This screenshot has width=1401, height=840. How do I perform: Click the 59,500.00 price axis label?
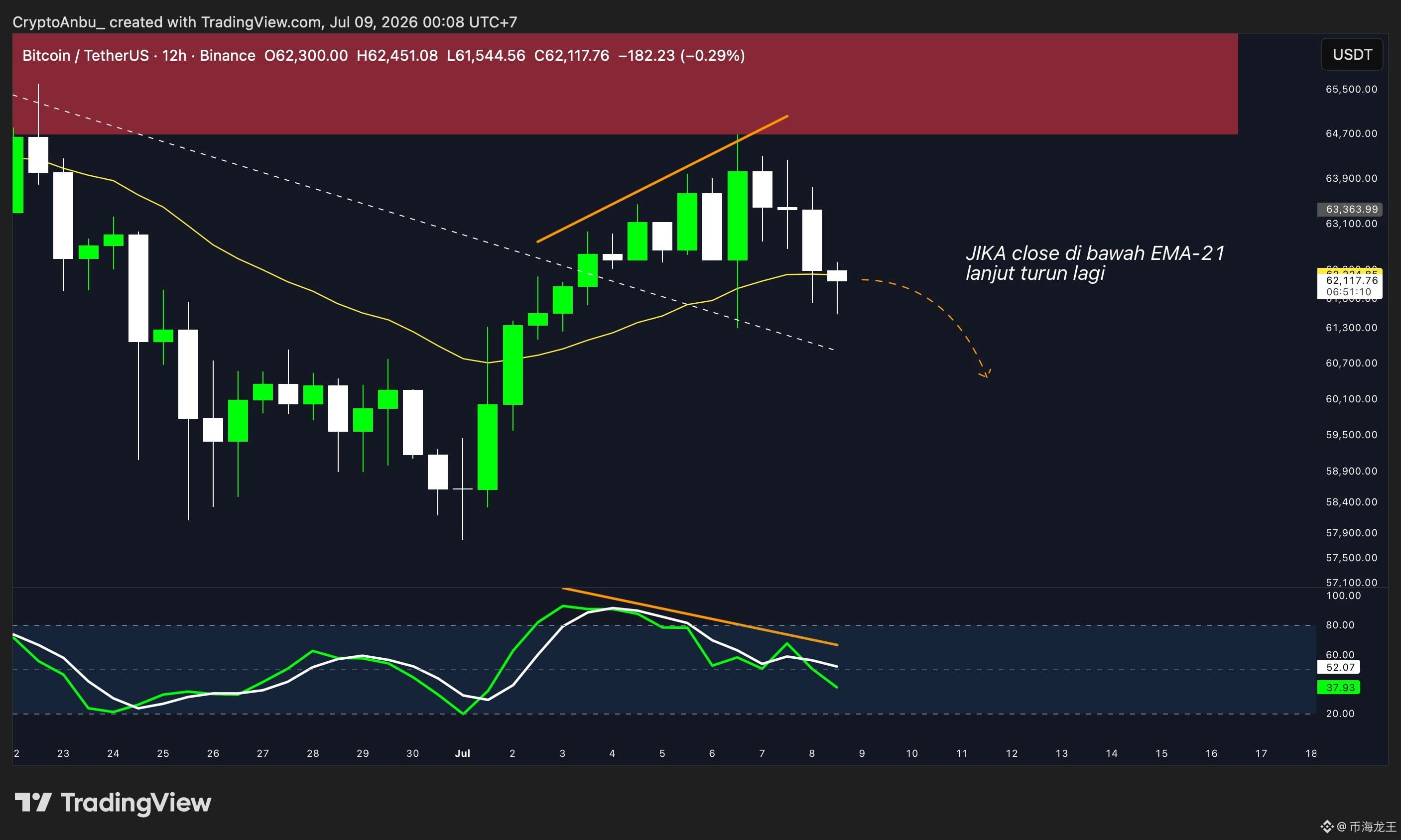1352,435
